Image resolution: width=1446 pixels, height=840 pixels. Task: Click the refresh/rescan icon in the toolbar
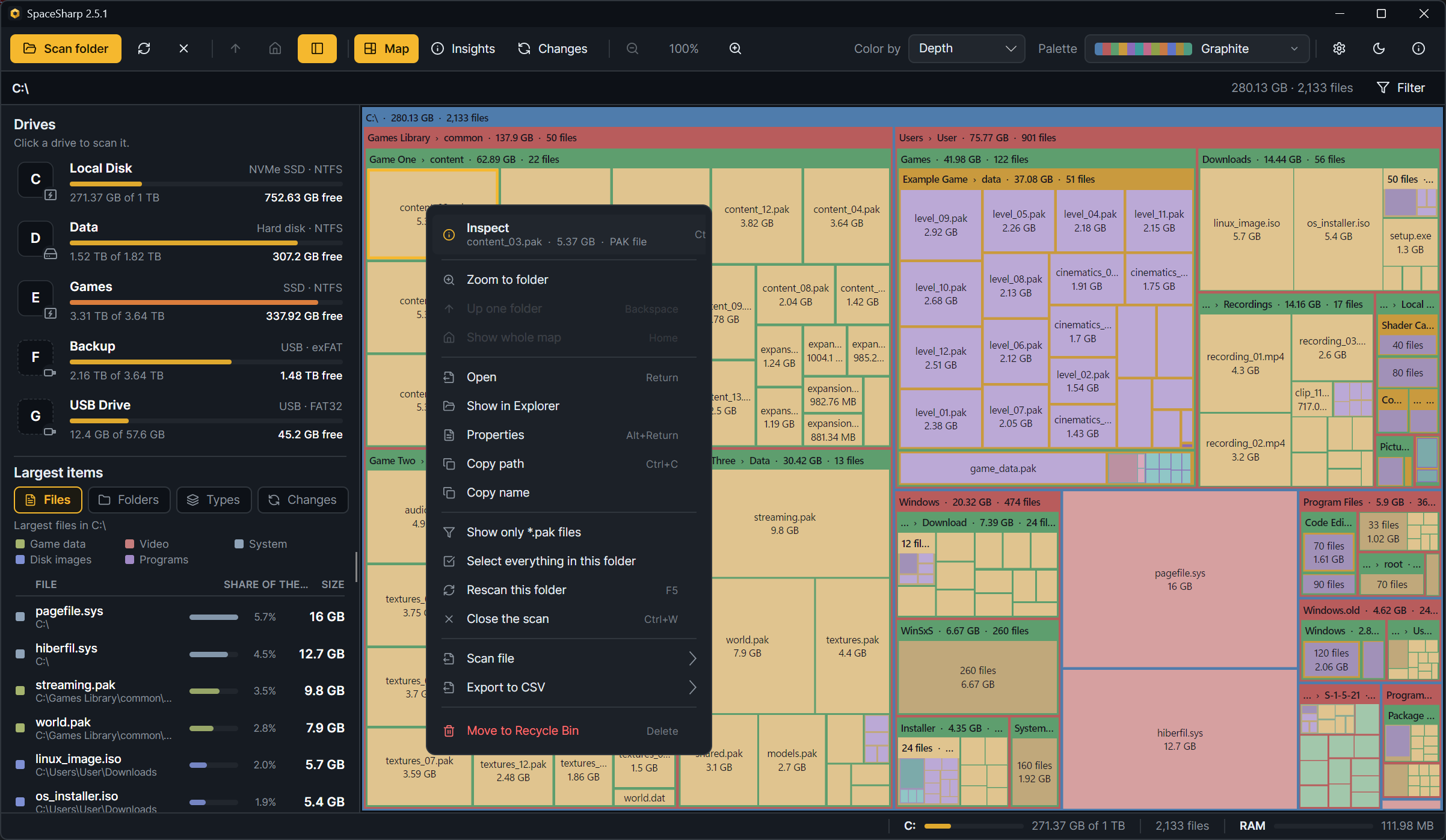click(144, 49)
